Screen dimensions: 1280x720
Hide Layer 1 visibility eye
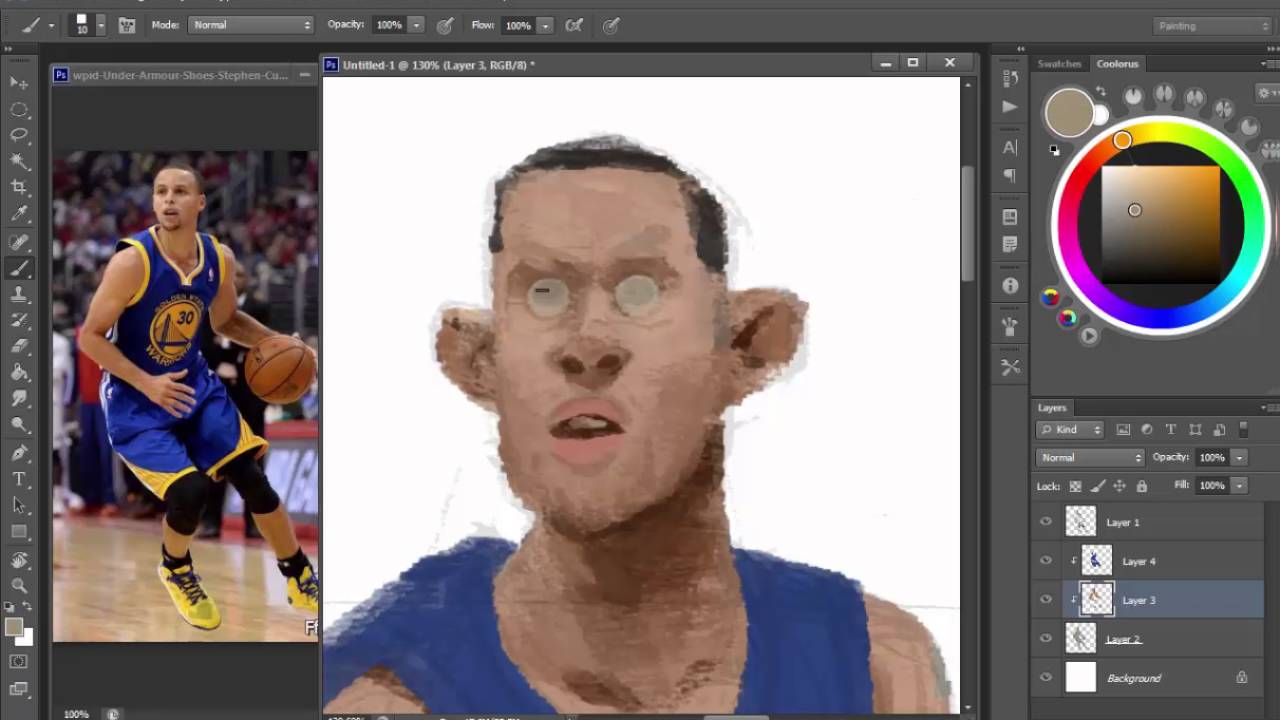(x=1046, y=522)
